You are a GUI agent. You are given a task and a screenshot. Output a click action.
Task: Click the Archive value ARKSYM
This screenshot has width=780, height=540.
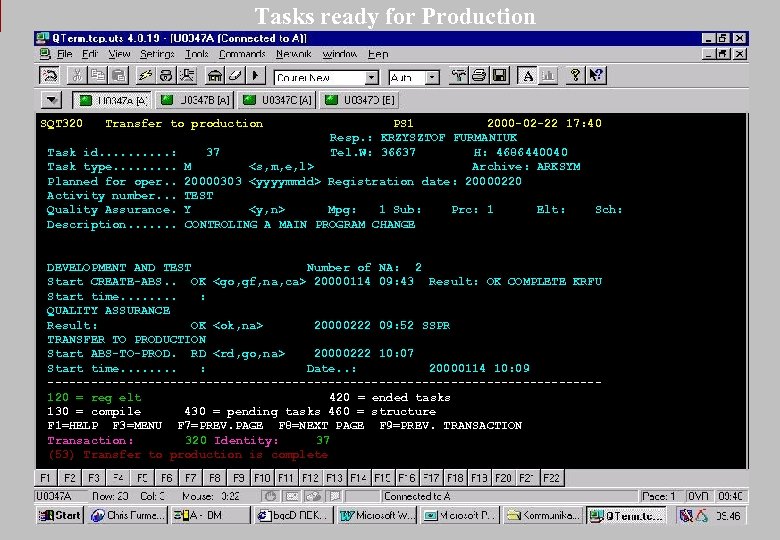point(558,167)
